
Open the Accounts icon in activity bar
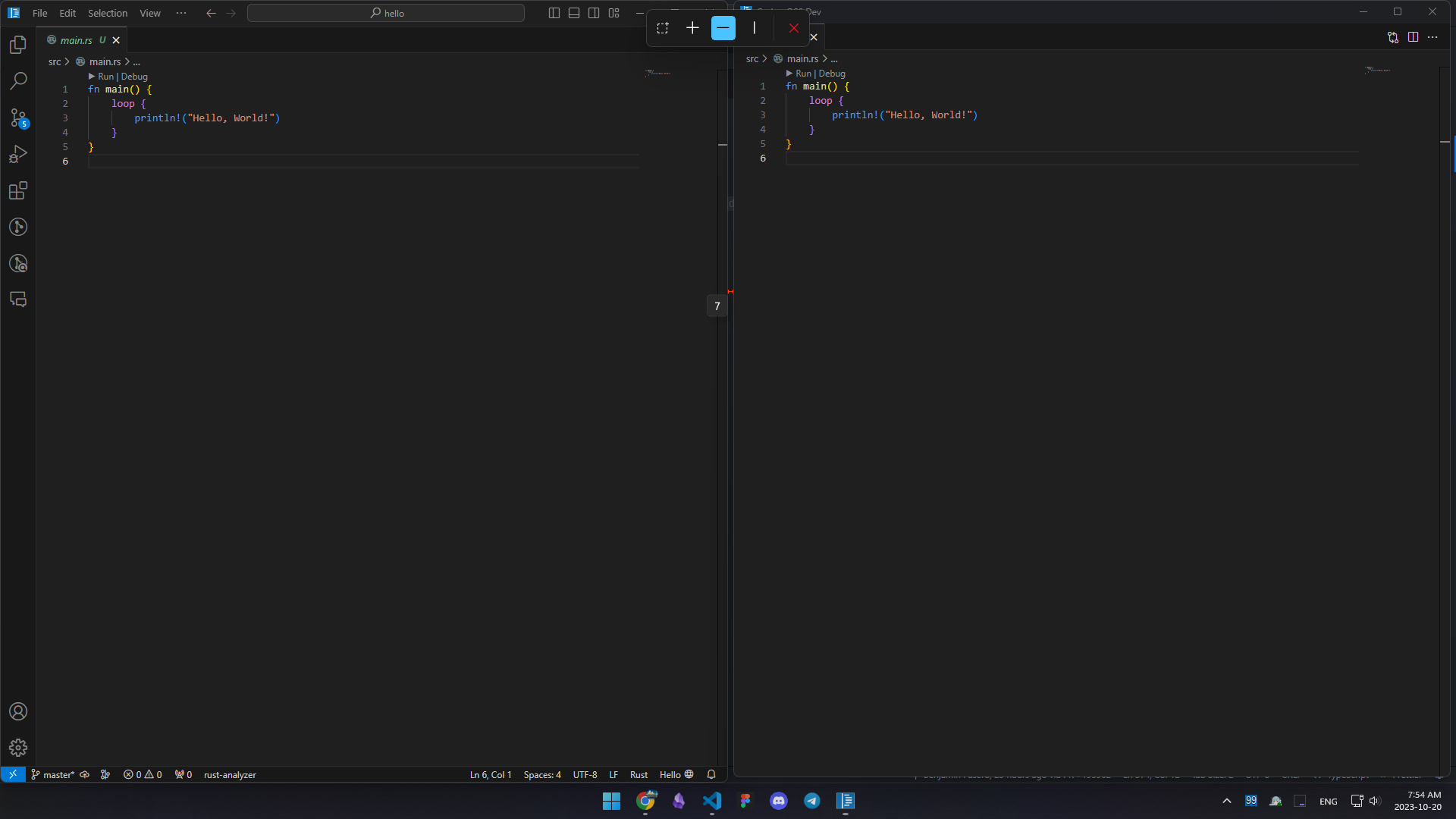(18, 711)
